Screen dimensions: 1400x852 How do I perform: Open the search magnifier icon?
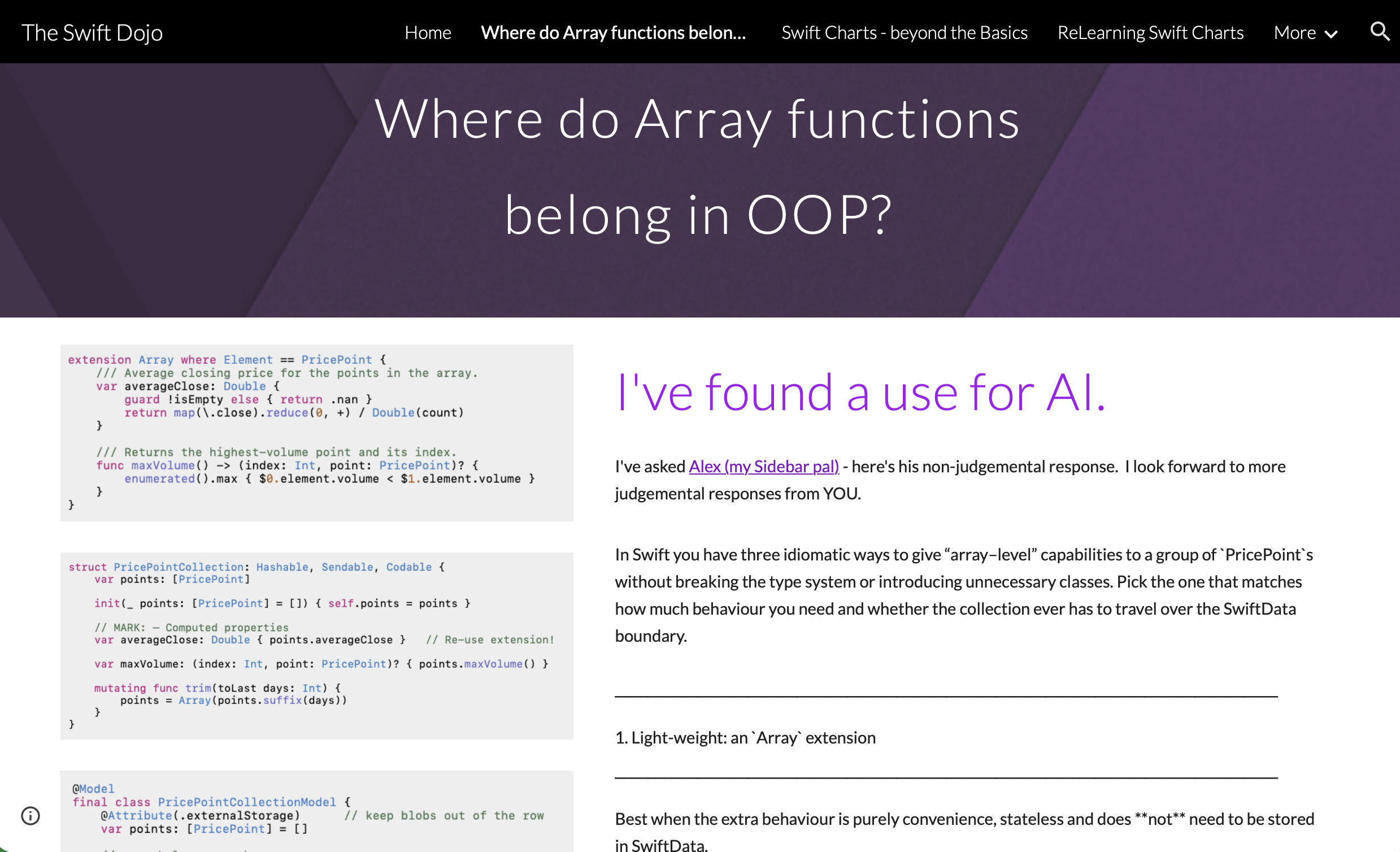click(x=1380, y=31)
